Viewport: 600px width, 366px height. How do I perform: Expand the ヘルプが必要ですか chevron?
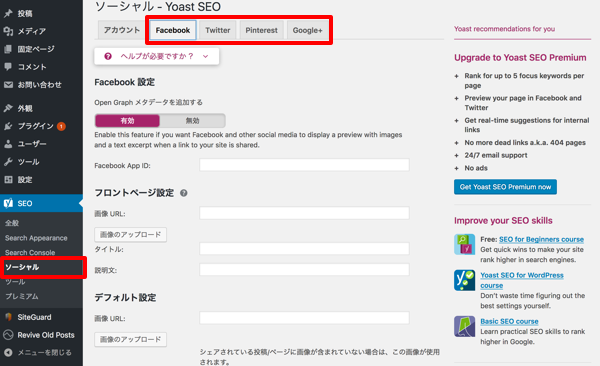(205, 56)
